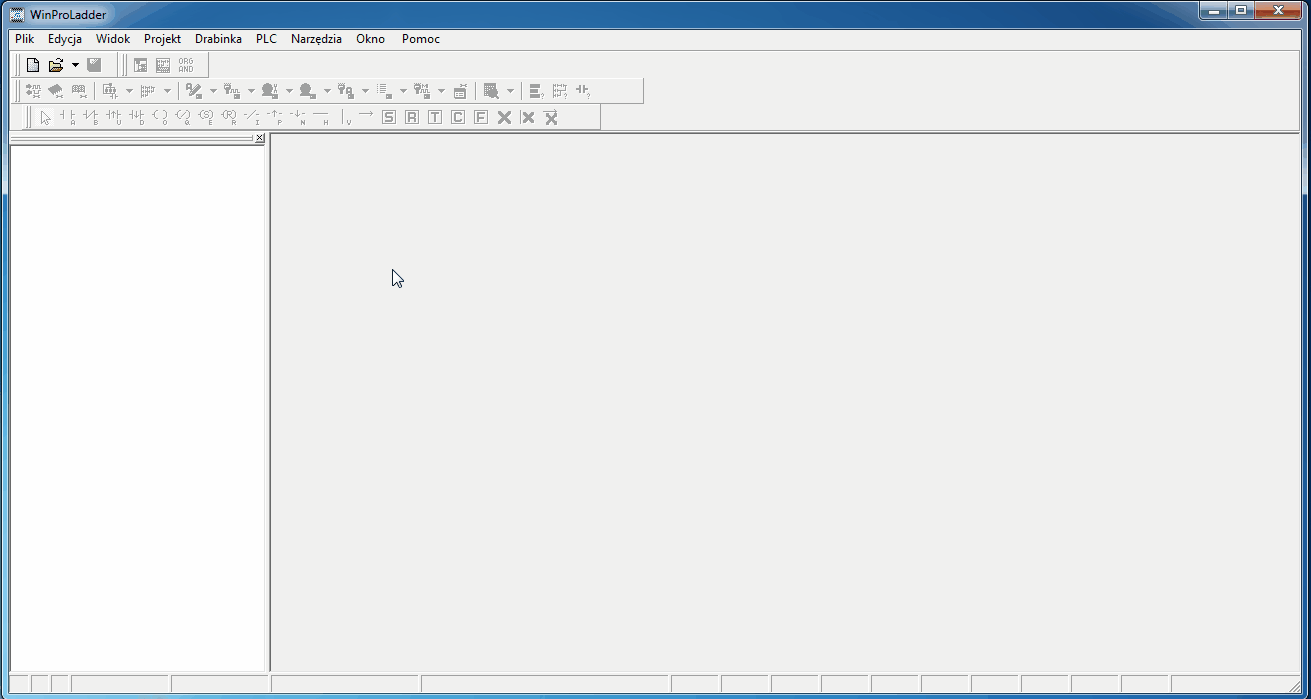This screenshot has width=1311, height=699.
Task: Insert normally closed contact labeled B
Action: tap(91, 117)
